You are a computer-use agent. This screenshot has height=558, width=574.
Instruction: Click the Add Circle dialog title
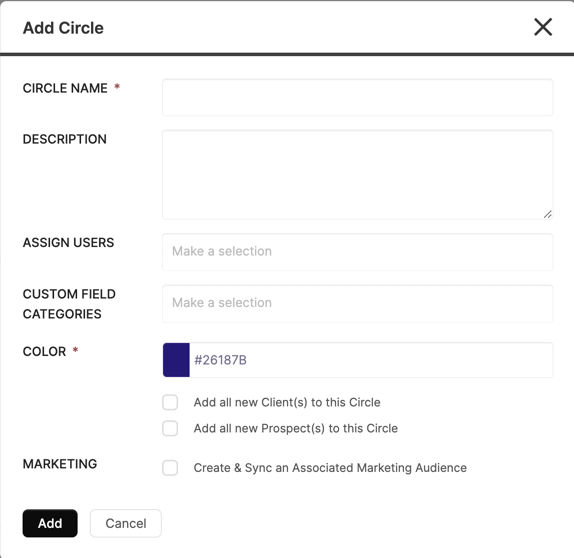pos(63,28)
